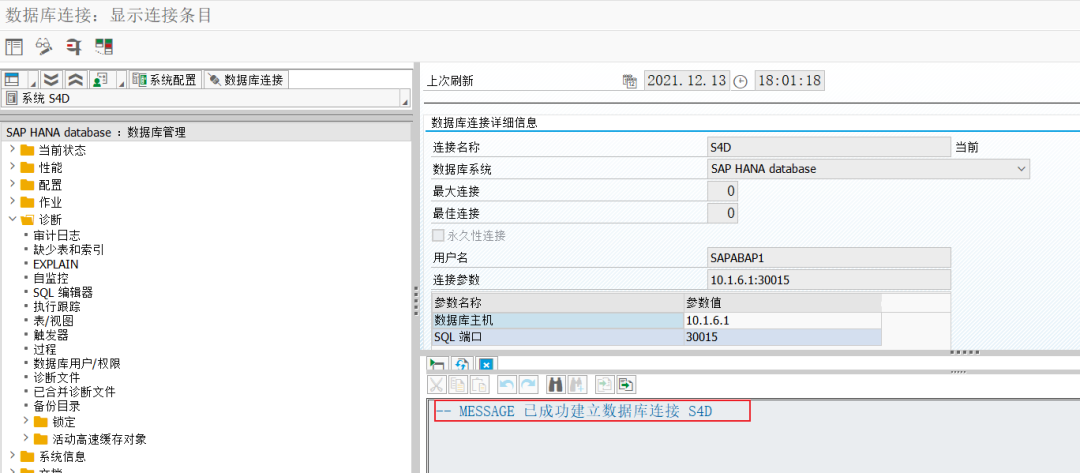Open 数据库连接 button

(x=246, y=80)
